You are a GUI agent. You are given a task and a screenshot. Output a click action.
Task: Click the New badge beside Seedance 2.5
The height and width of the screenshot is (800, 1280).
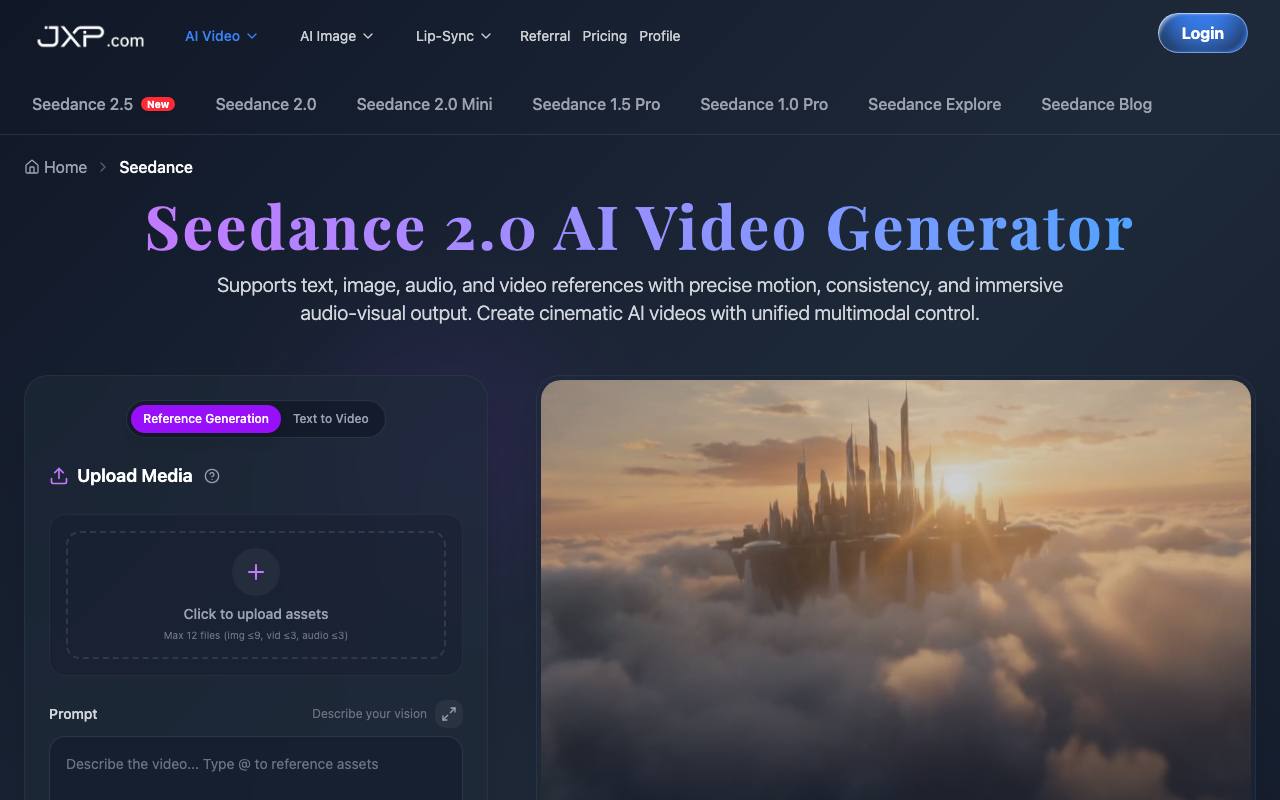click(x=158, y=104)
